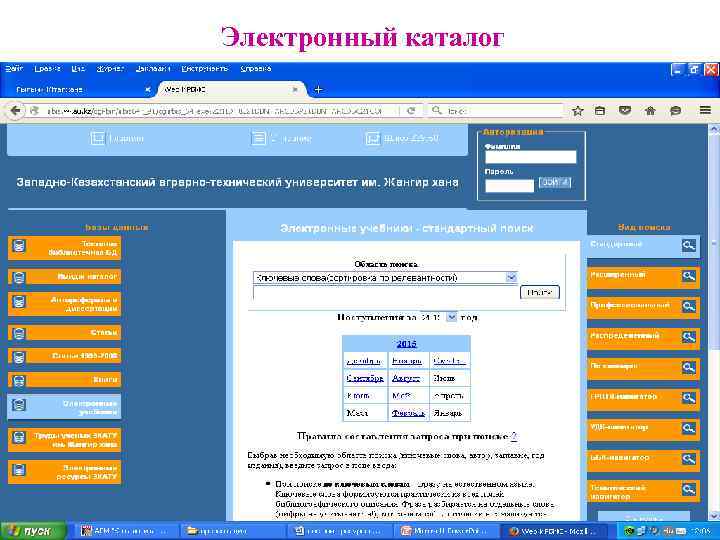This screenshot has height=540, width=720.
Task: Open the Вид menu
Action: (78, 68)
